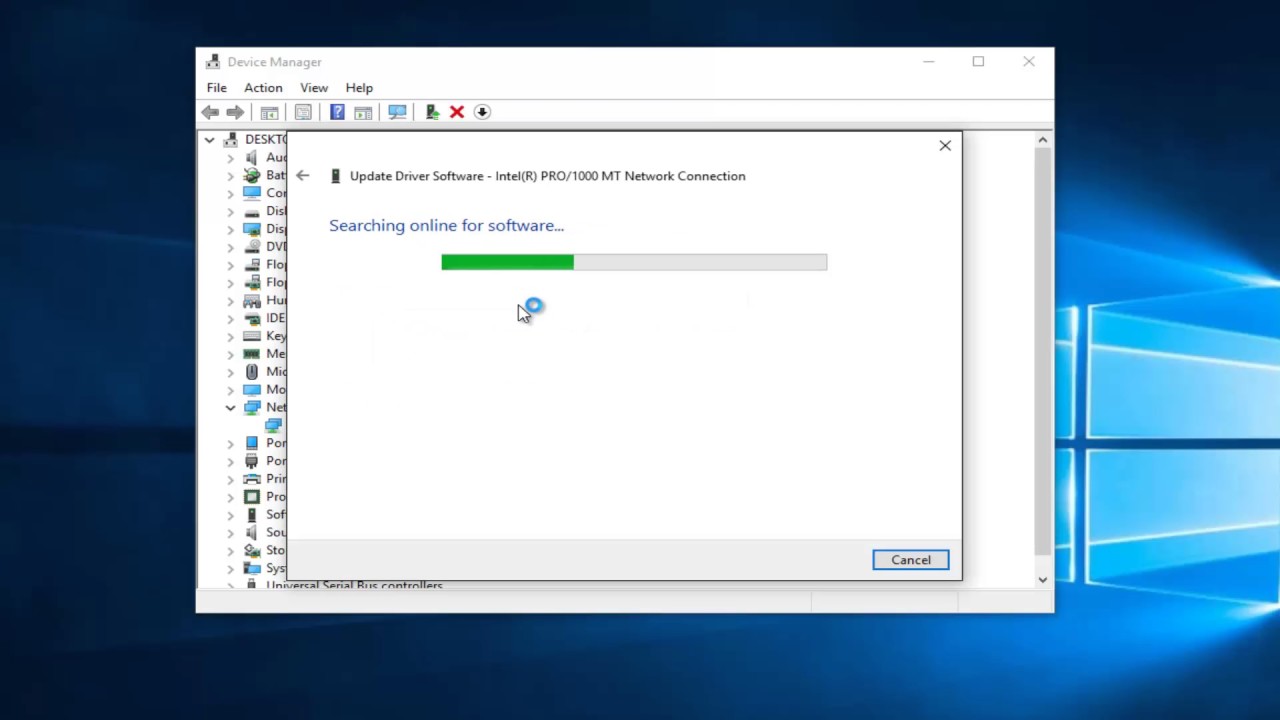Click the Uninstall device red X icon
Screen dimensions: 1280x720
click(456, 111)
